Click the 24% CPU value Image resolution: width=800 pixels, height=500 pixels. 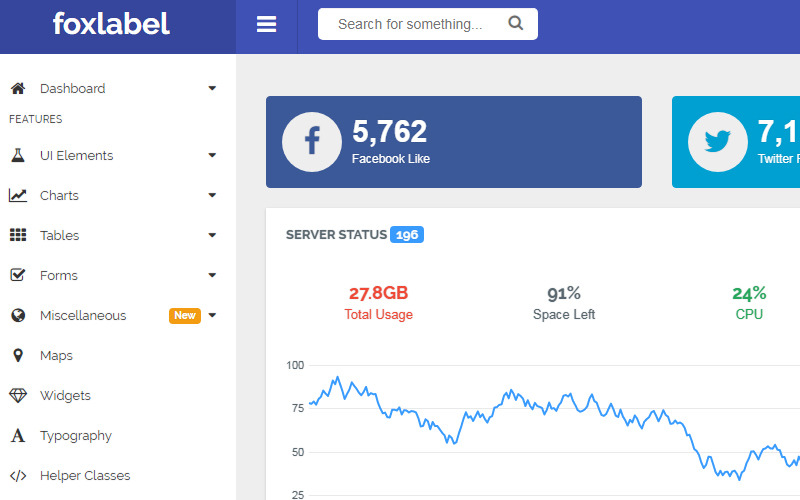[x=749, y=293]
